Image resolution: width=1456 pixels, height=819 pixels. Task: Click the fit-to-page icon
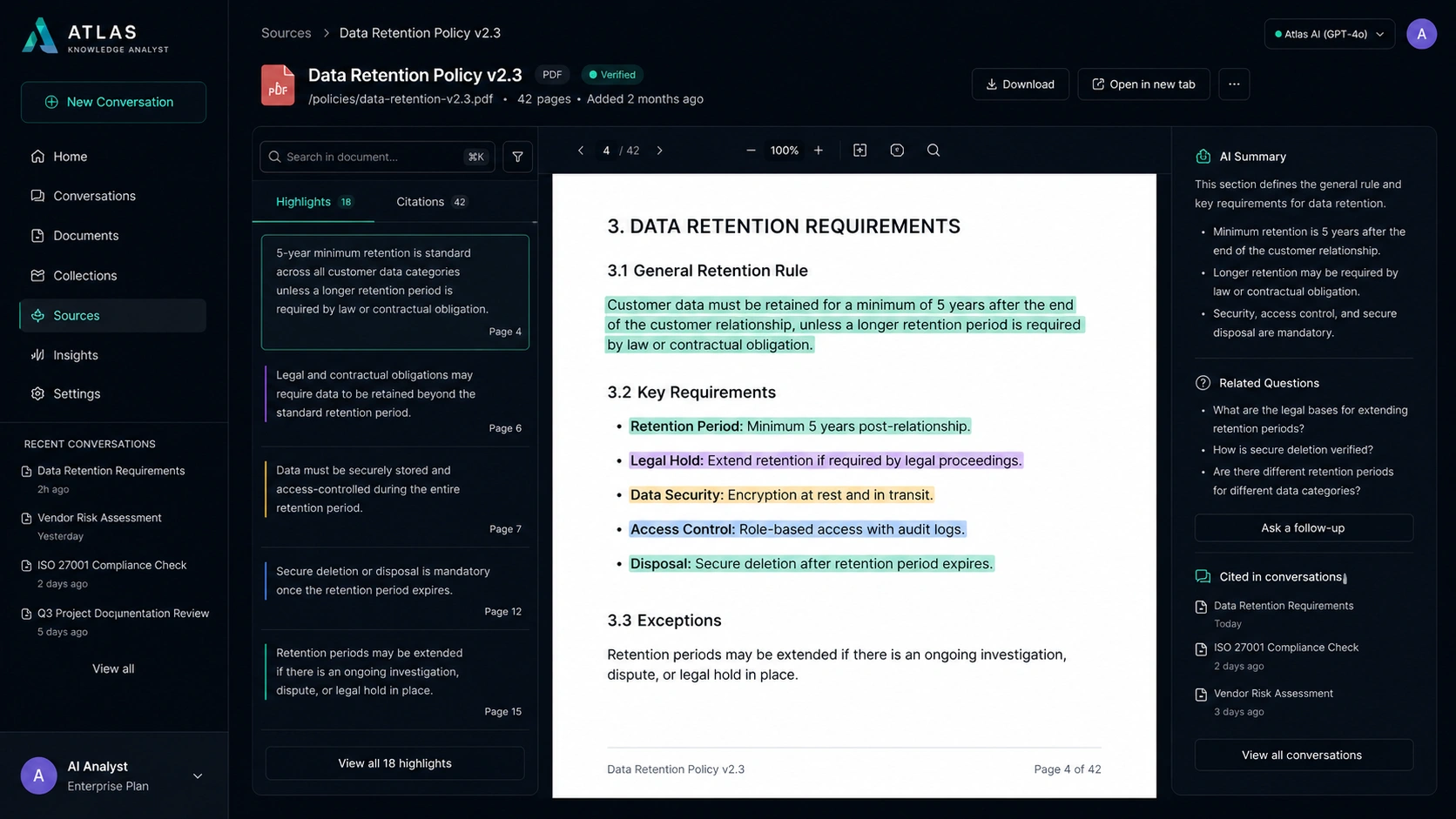860,151
